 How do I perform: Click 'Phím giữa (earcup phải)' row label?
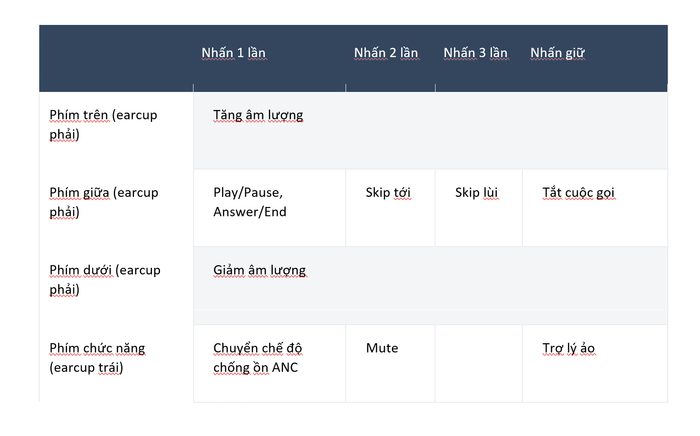pyautogui.click(x=104, y=202)
